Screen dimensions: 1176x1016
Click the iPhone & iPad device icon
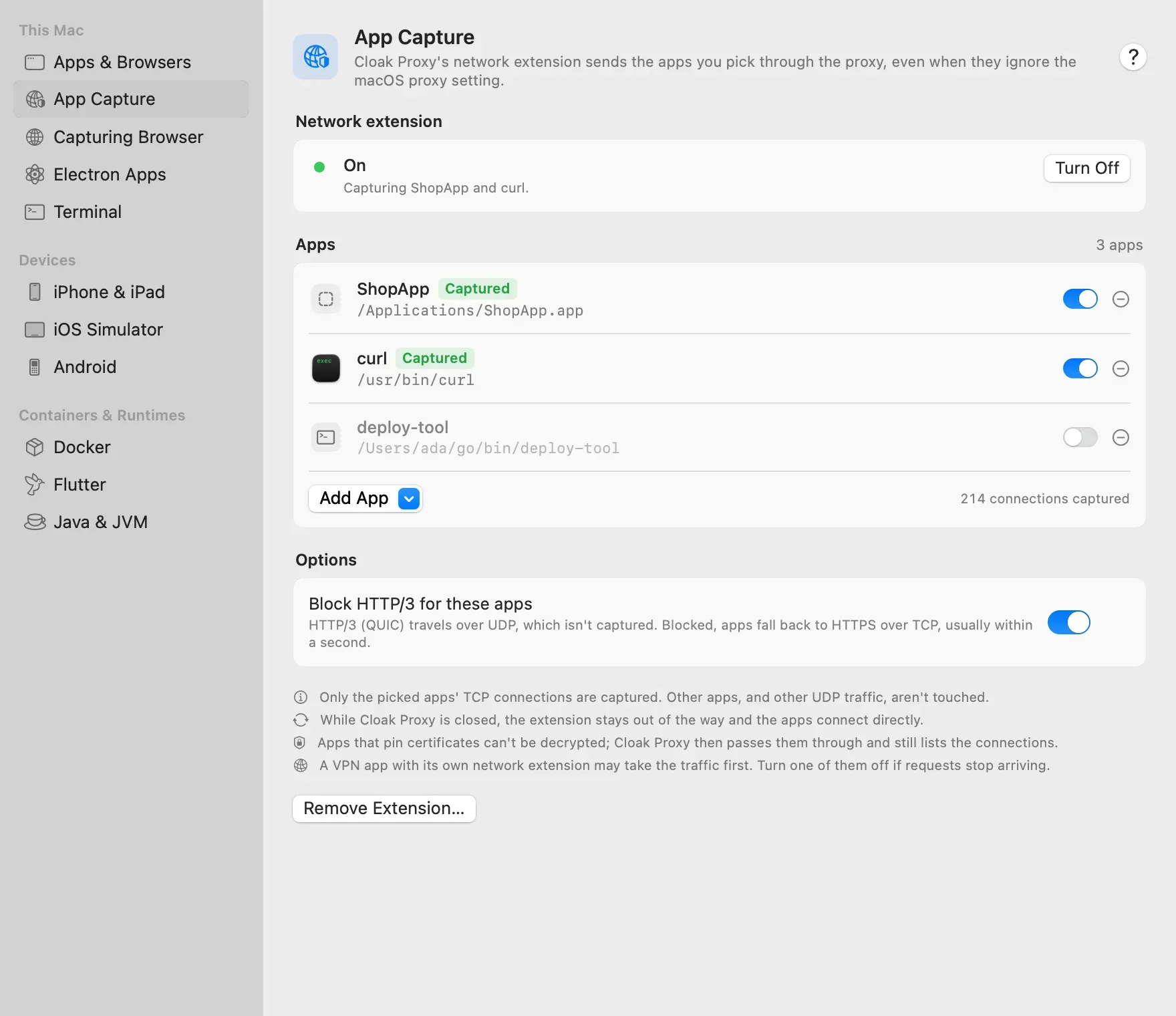pyautogui.click(x=35, y=292)
